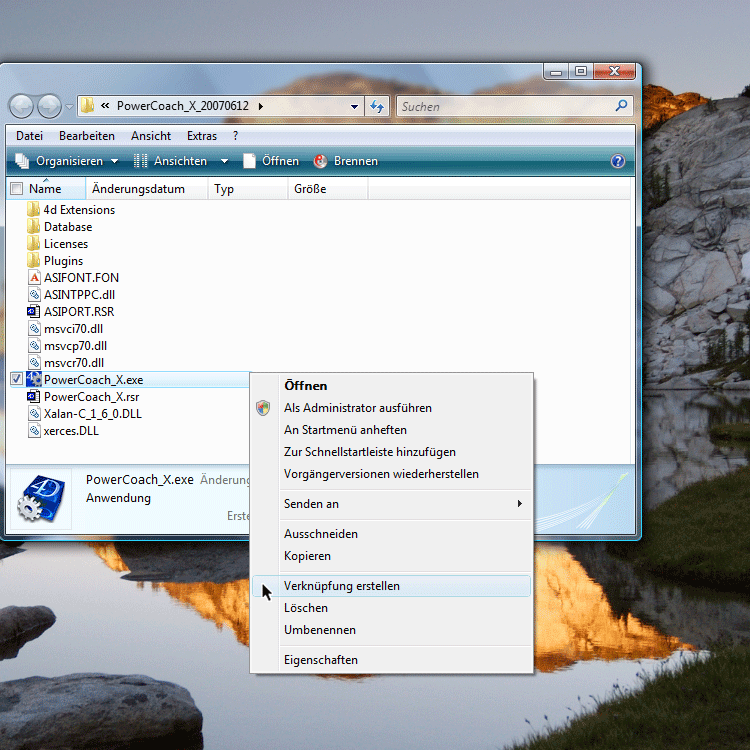Click the msvcr70.dll file icon
The width and height of the screenshot is (750, 750).
(x=34, y=363)
